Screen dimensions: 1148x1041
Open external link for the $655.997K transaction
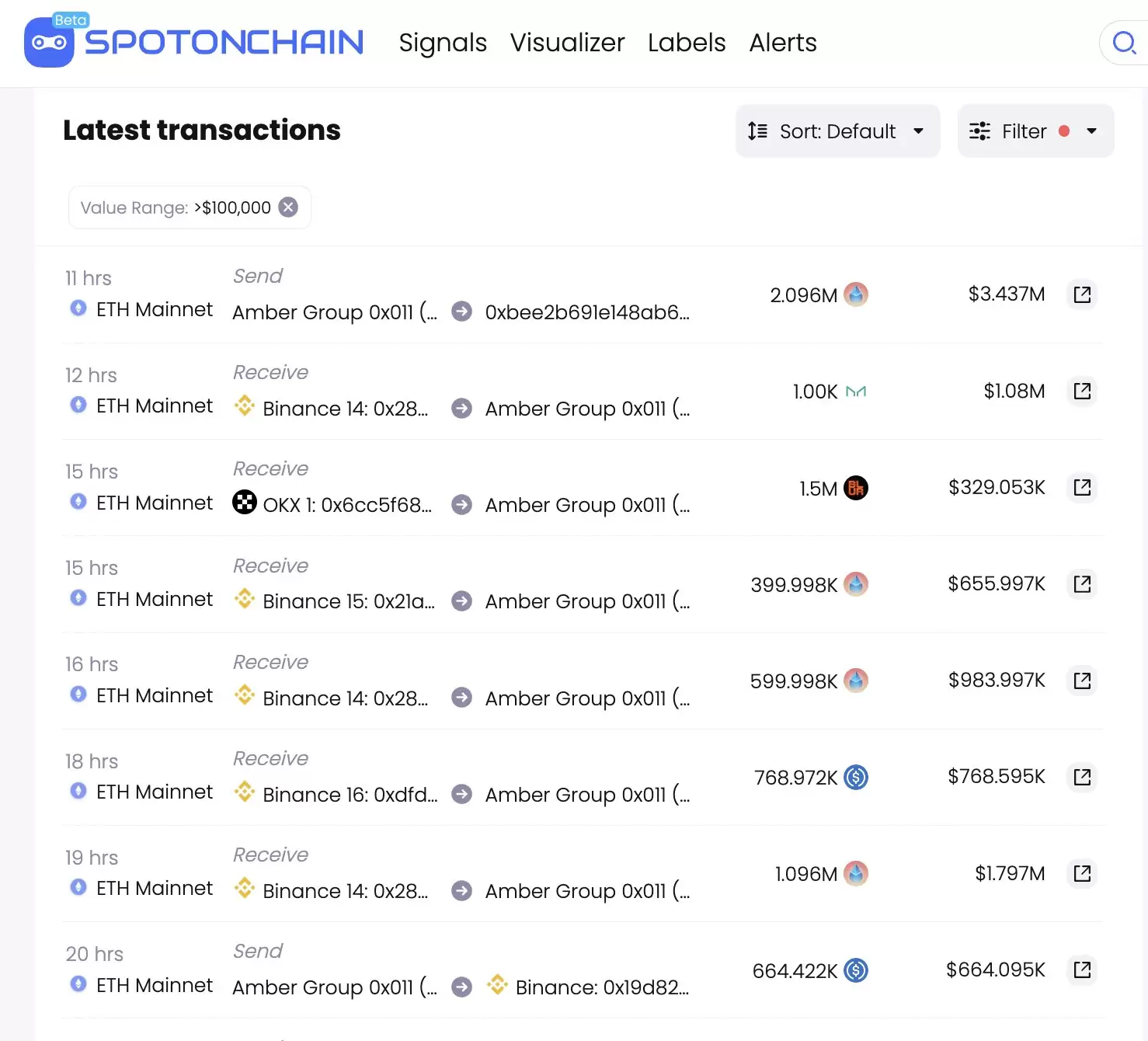pos(1082,583)
